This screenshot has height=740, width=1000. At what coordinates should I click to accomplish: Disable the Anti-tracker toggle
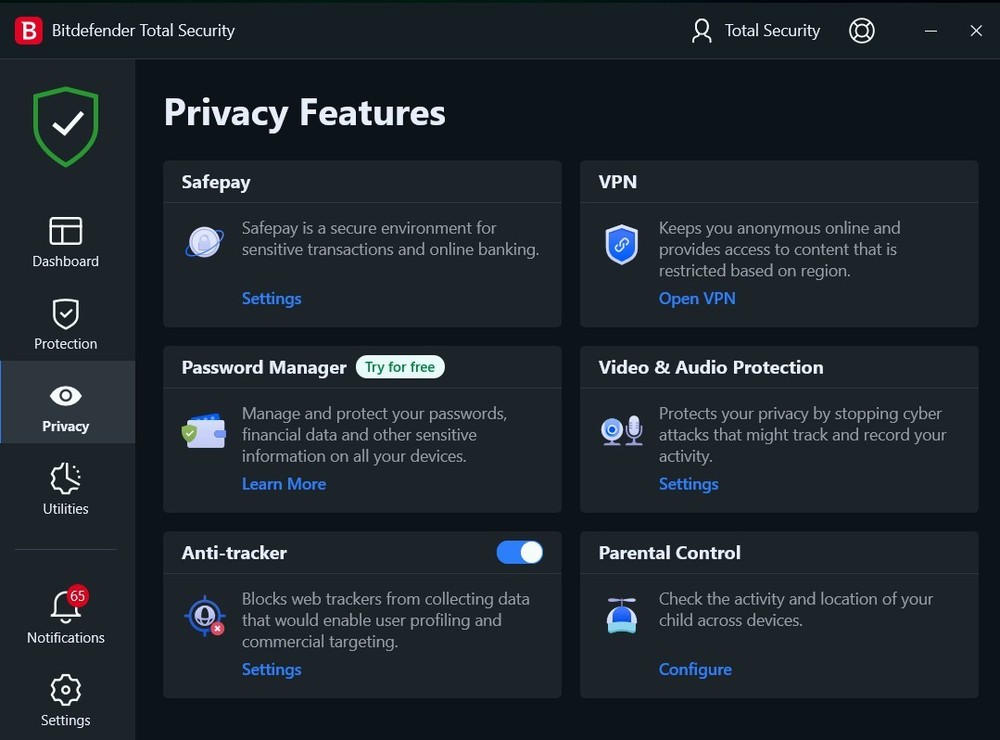[519, 552]
